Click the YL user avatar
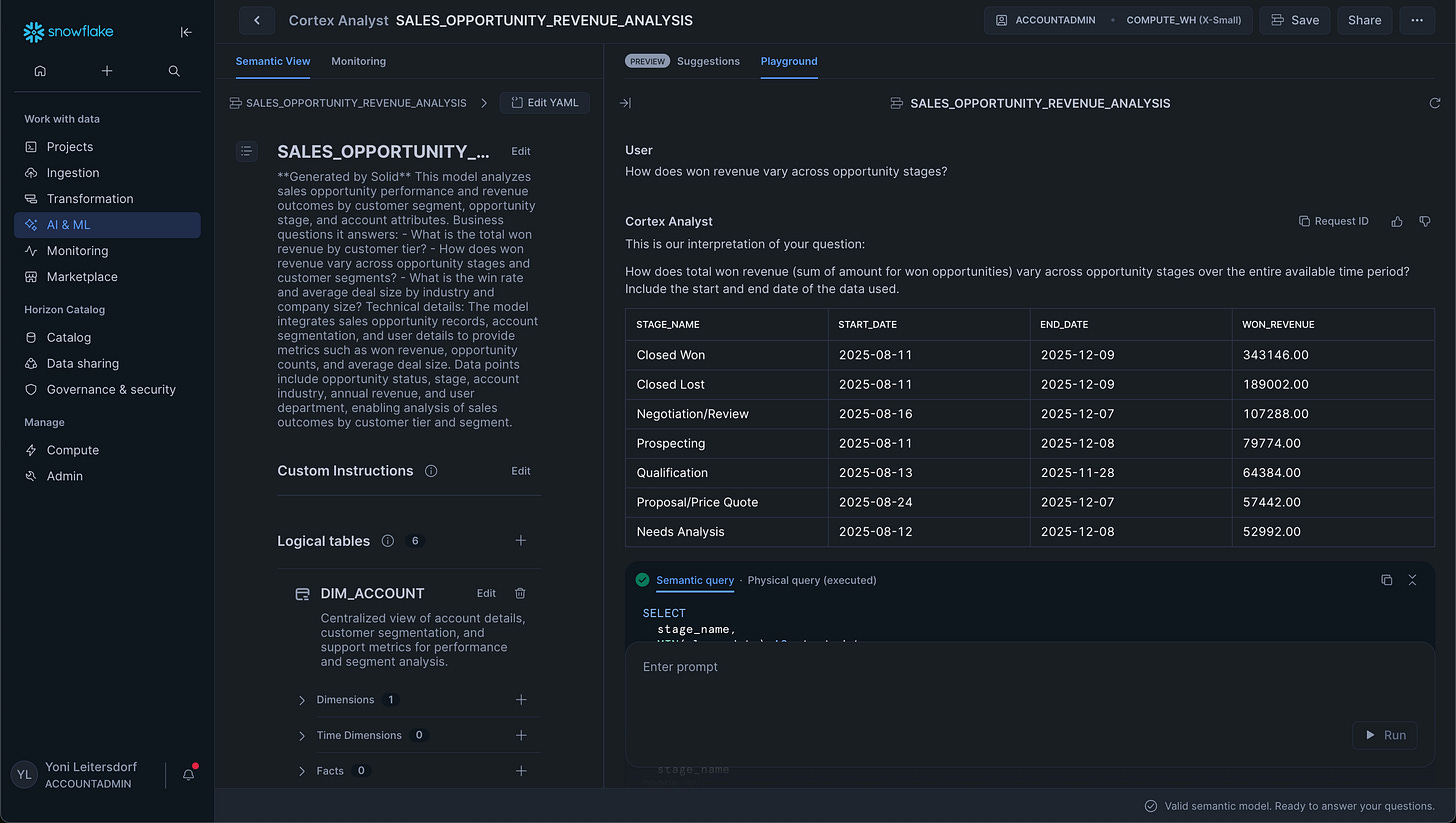Viewport: 1456px width, 823px height. click(24, 774)
